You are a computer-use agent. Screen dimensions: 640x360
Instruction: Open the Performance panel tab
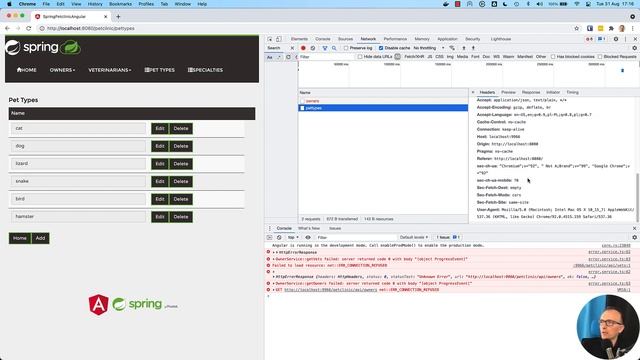pyautogui.click(x=395, y=39)
